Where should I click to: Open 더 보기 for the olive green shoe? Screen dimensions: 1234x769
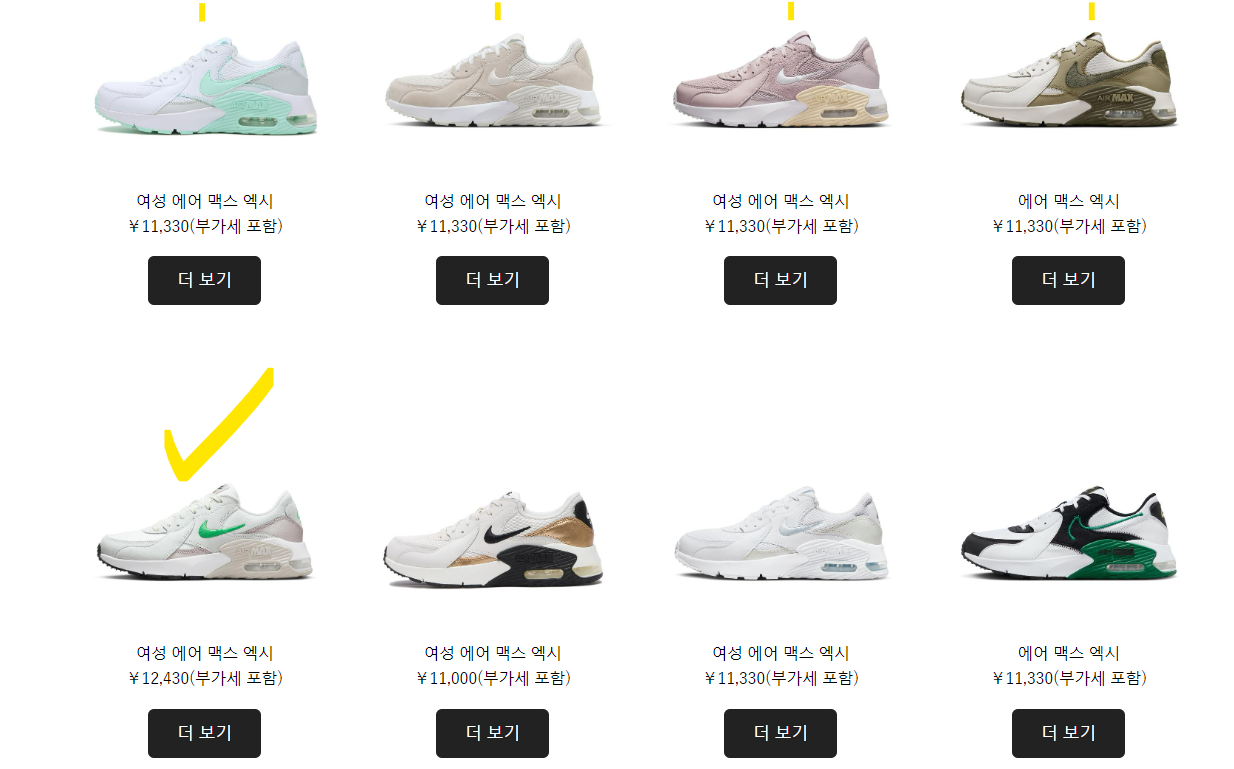pos(1068,280)
